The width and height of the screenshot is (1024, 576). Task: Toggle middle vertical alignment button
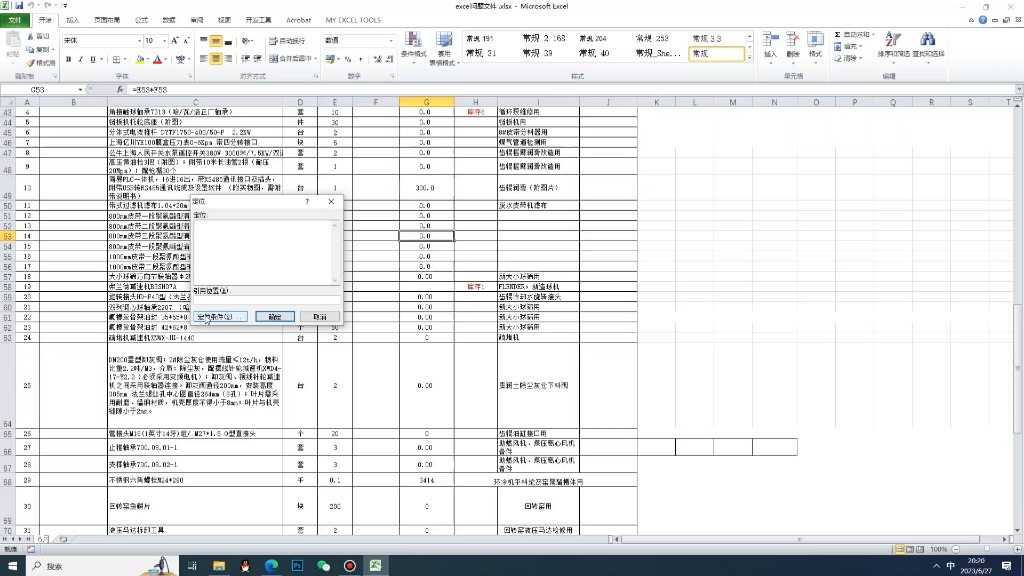[216, 41]
